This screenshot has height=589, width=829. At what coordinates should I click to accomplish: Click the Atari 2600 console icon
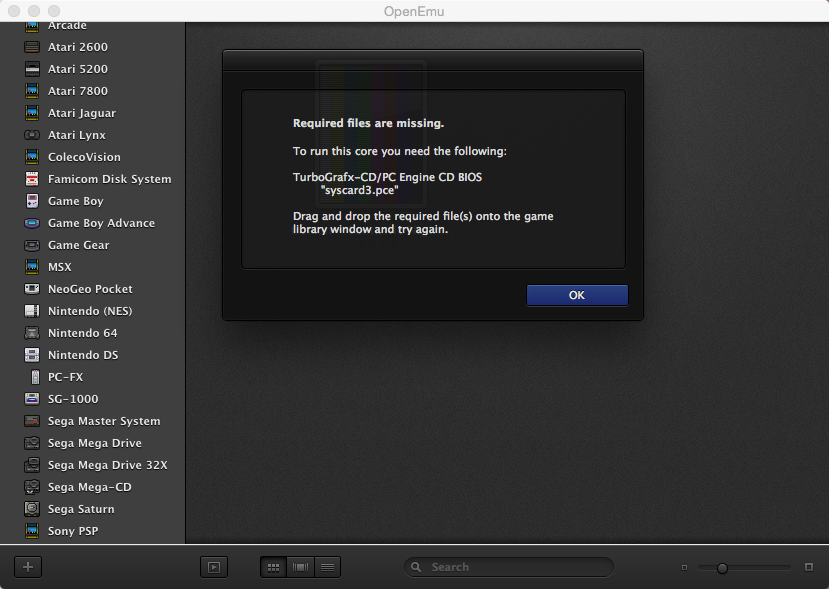pyautogui.click(x=32, y=47)
